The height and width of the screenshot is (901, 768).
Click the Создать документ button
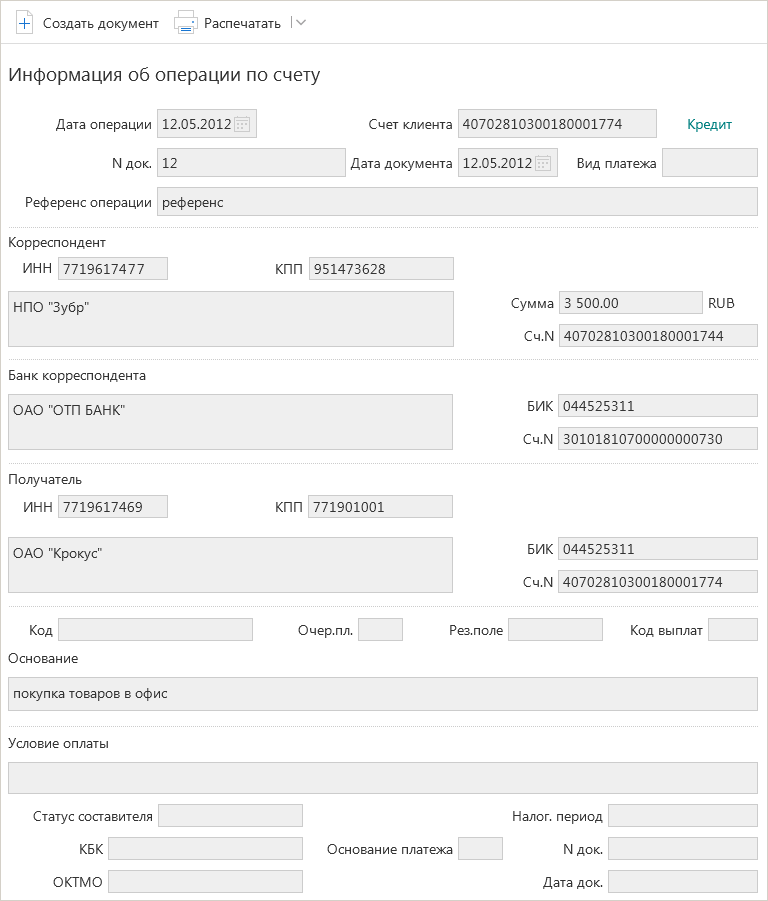[x=87, y=24]
